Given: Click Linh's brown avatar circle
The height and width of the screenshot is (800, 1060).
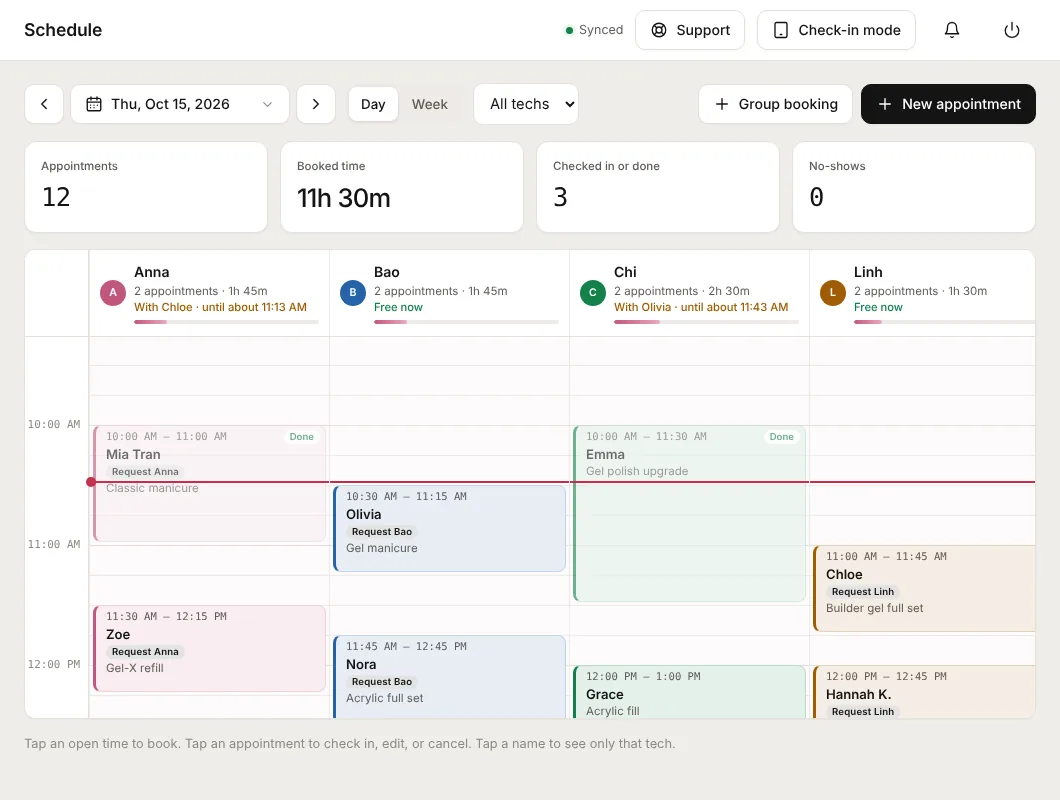Looking at the screenshot, I should (x=833, y=293).
